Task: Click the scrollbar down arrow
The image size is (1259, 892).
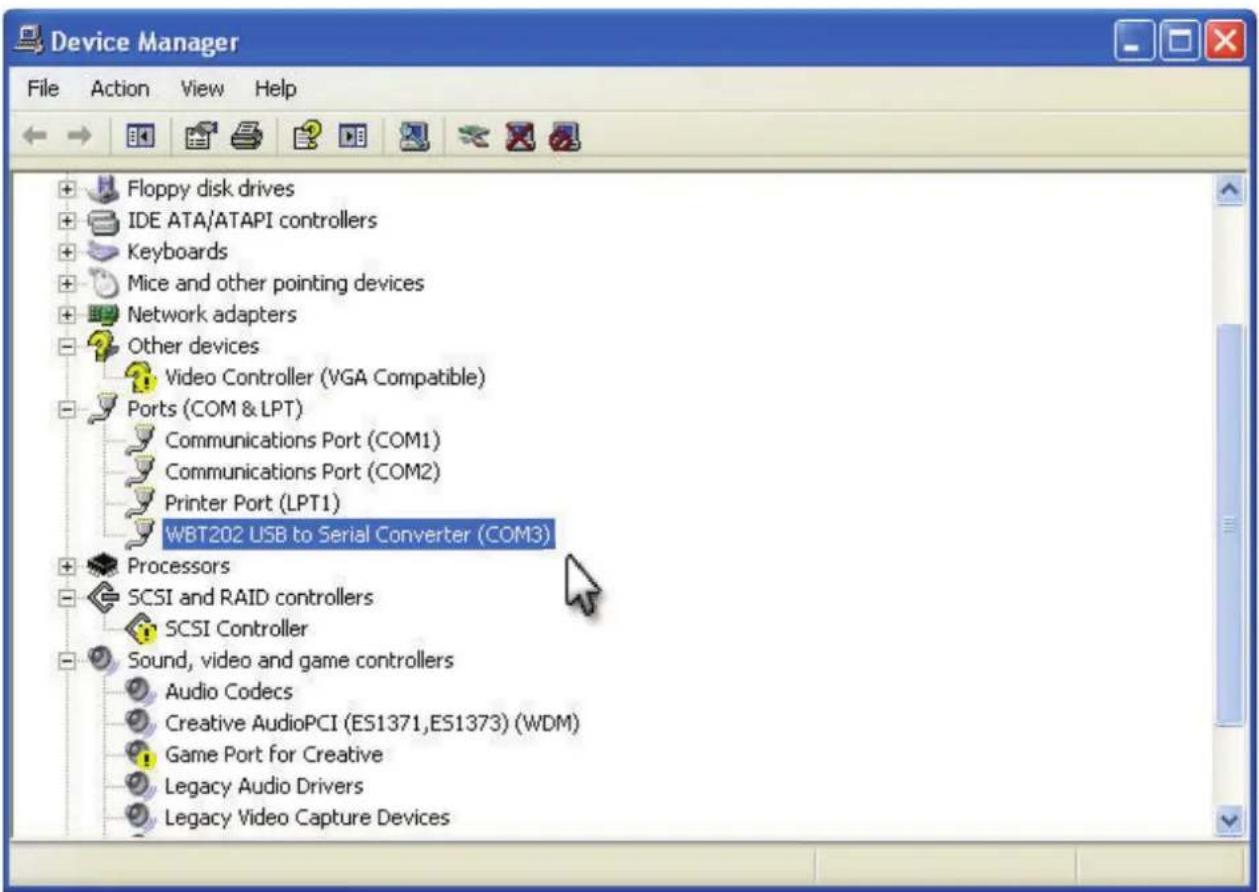Action: pyautogui.click(x=1229, y=819)
